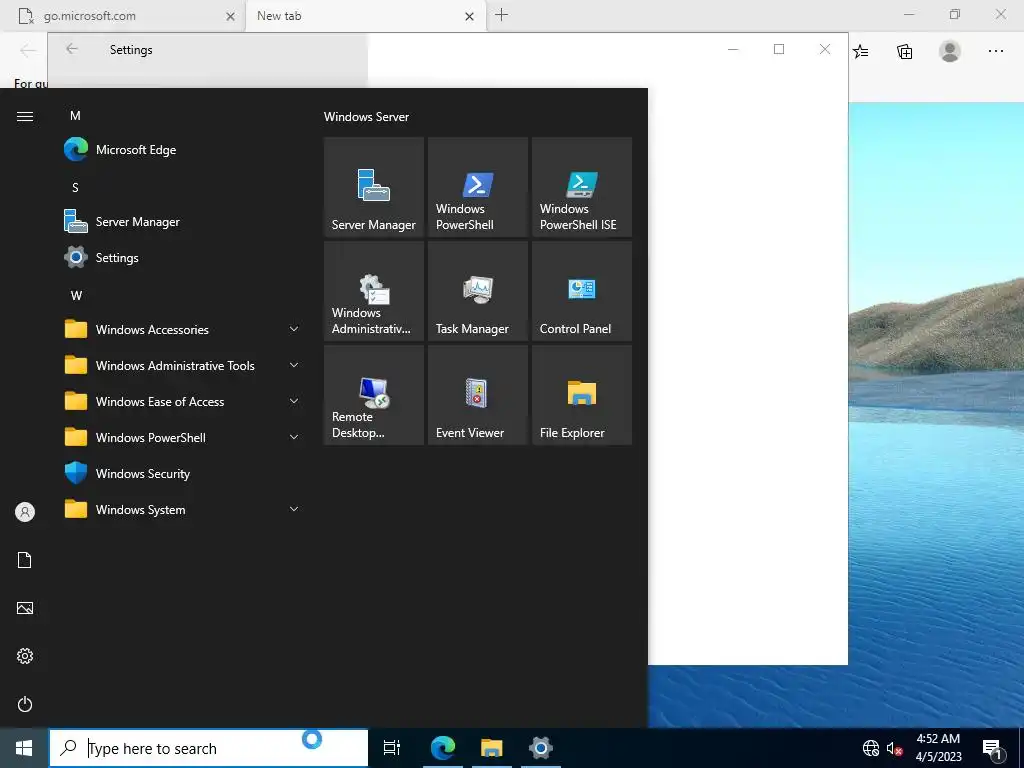Click the Power icon in Start sidebar
The height and width of the screenshot is (768, 1024).
(x=25, y=704)
